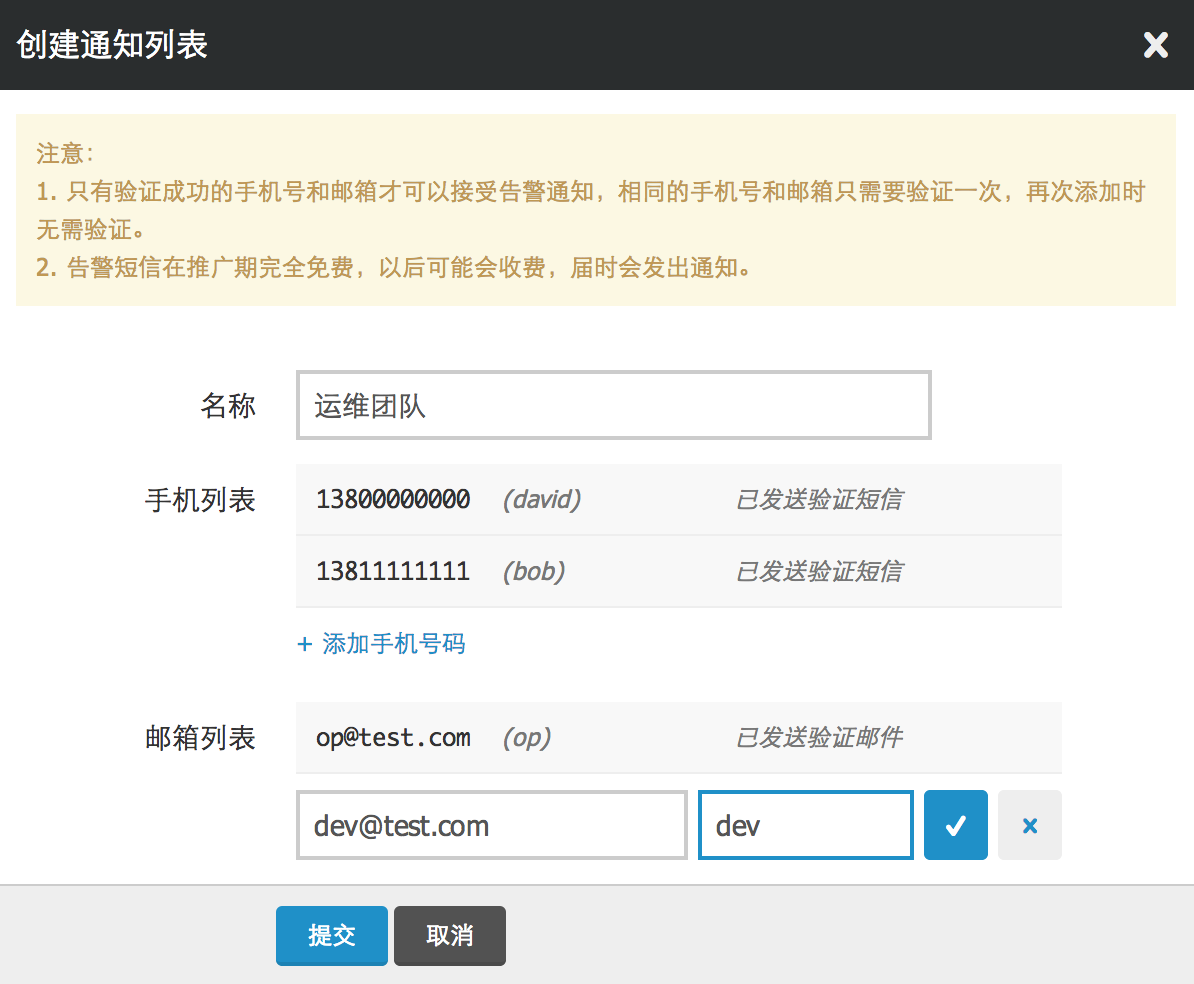Image resolution: width=1194 pixels, height=984 pixels.
Task: Confirm the new email with the checkmark button
Action: coord(955,825)
